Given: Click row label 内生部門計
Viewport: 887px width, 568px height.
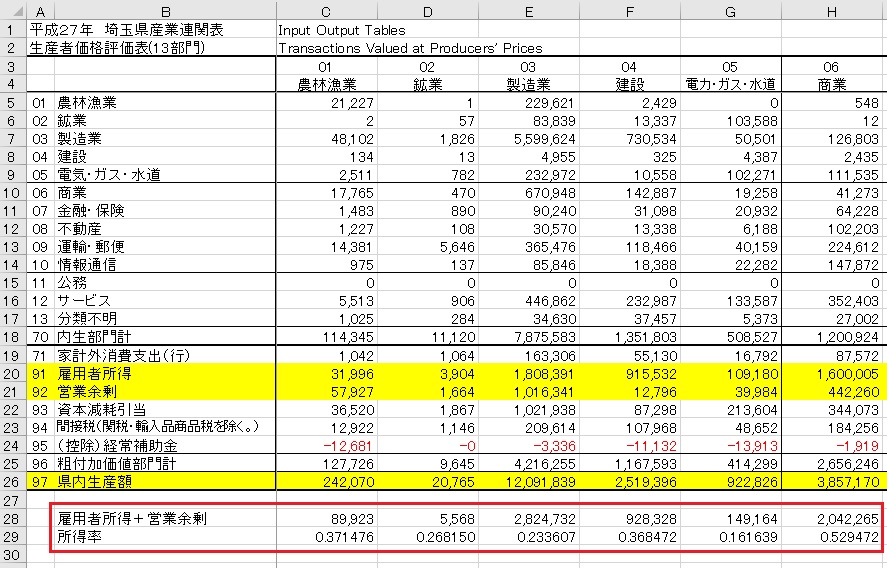Looking at the screenshot, I should click(94, 337).
